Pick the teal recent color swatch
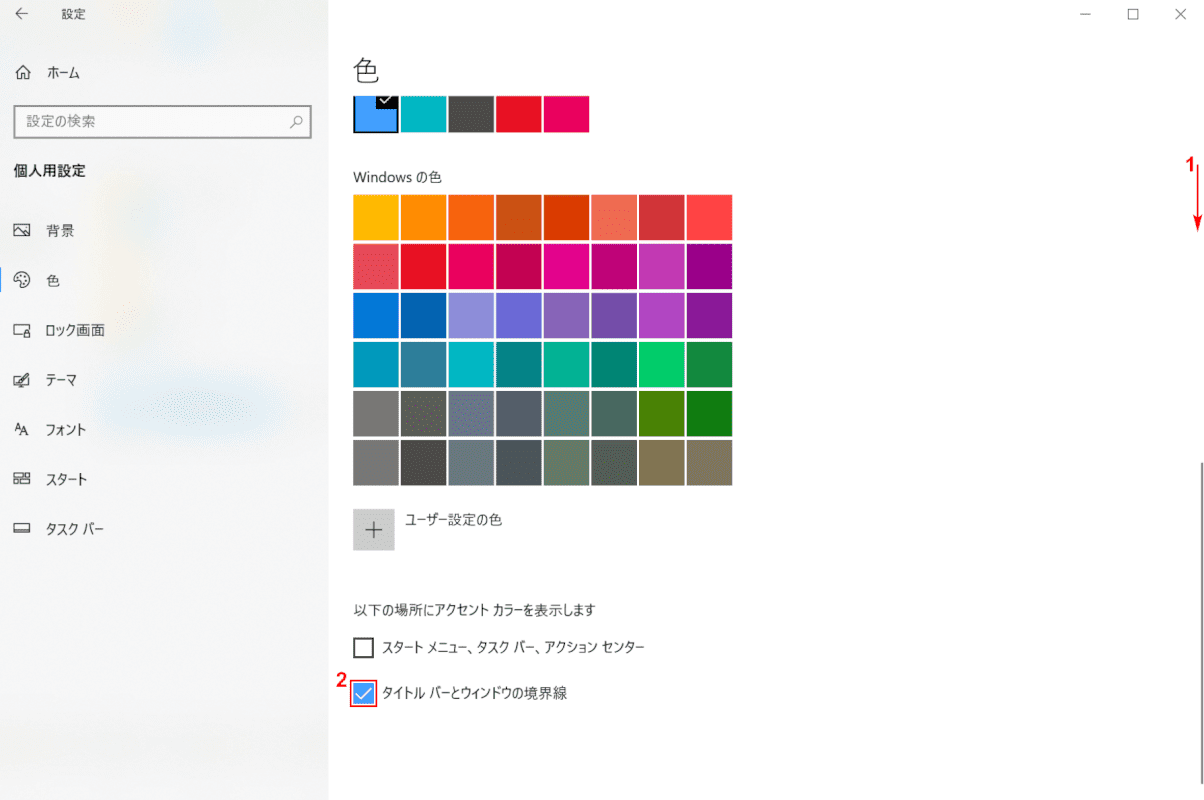 click(424, 114)
